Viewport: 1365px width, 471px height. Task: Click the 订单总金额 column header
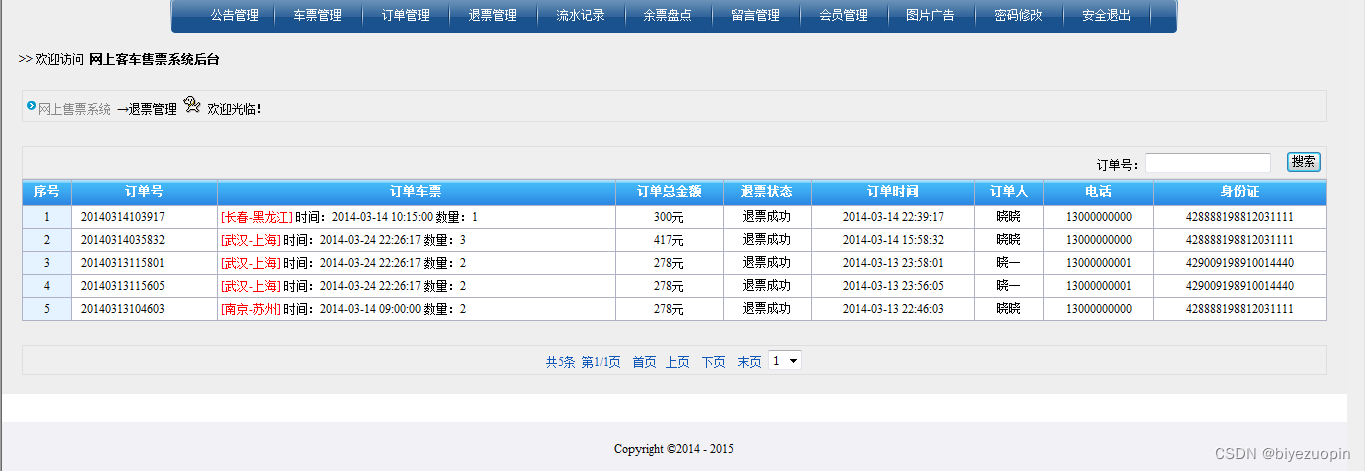pyautogui.click(x=669, y=192)
